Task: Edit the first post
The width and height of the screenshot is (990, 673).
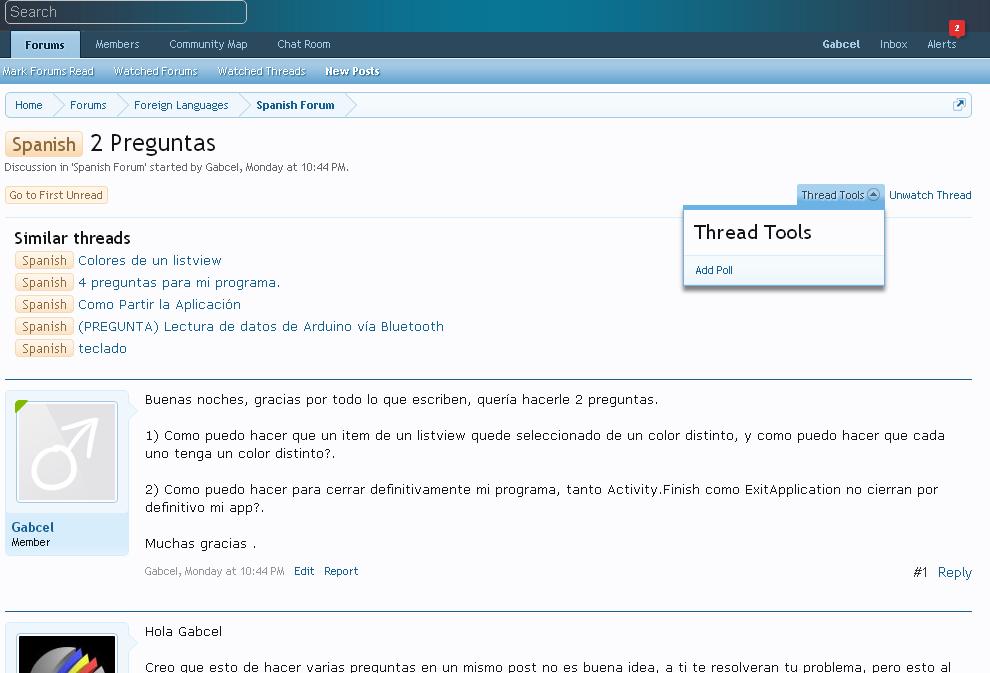Action: (304, 571)
